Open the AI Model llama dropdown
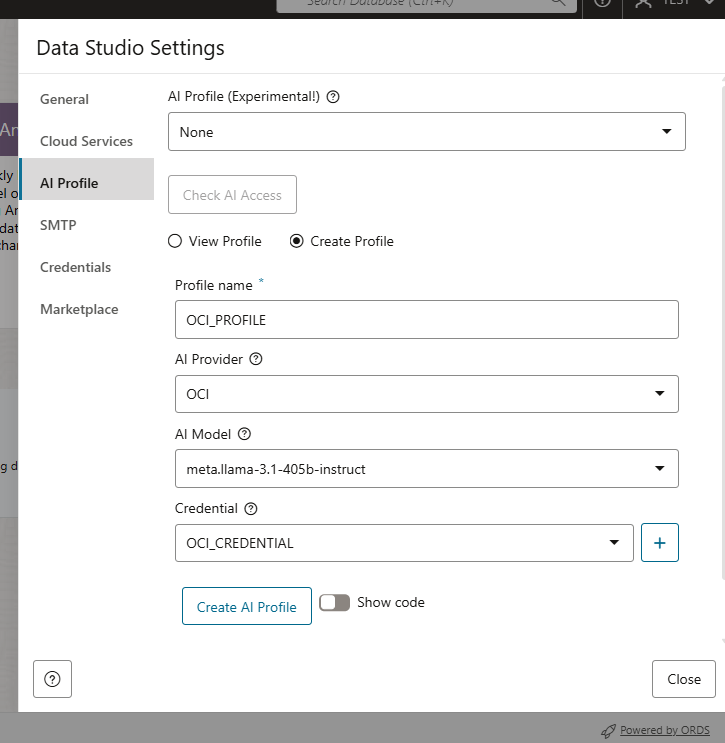Screen dimensions: 725x743 point(426,468)
